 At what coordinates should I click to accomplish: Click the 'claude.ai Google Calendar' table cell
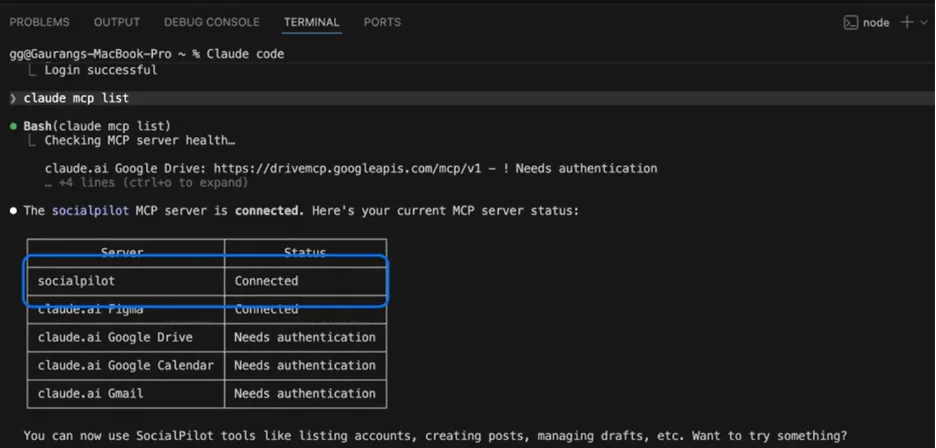coord(126,365)
